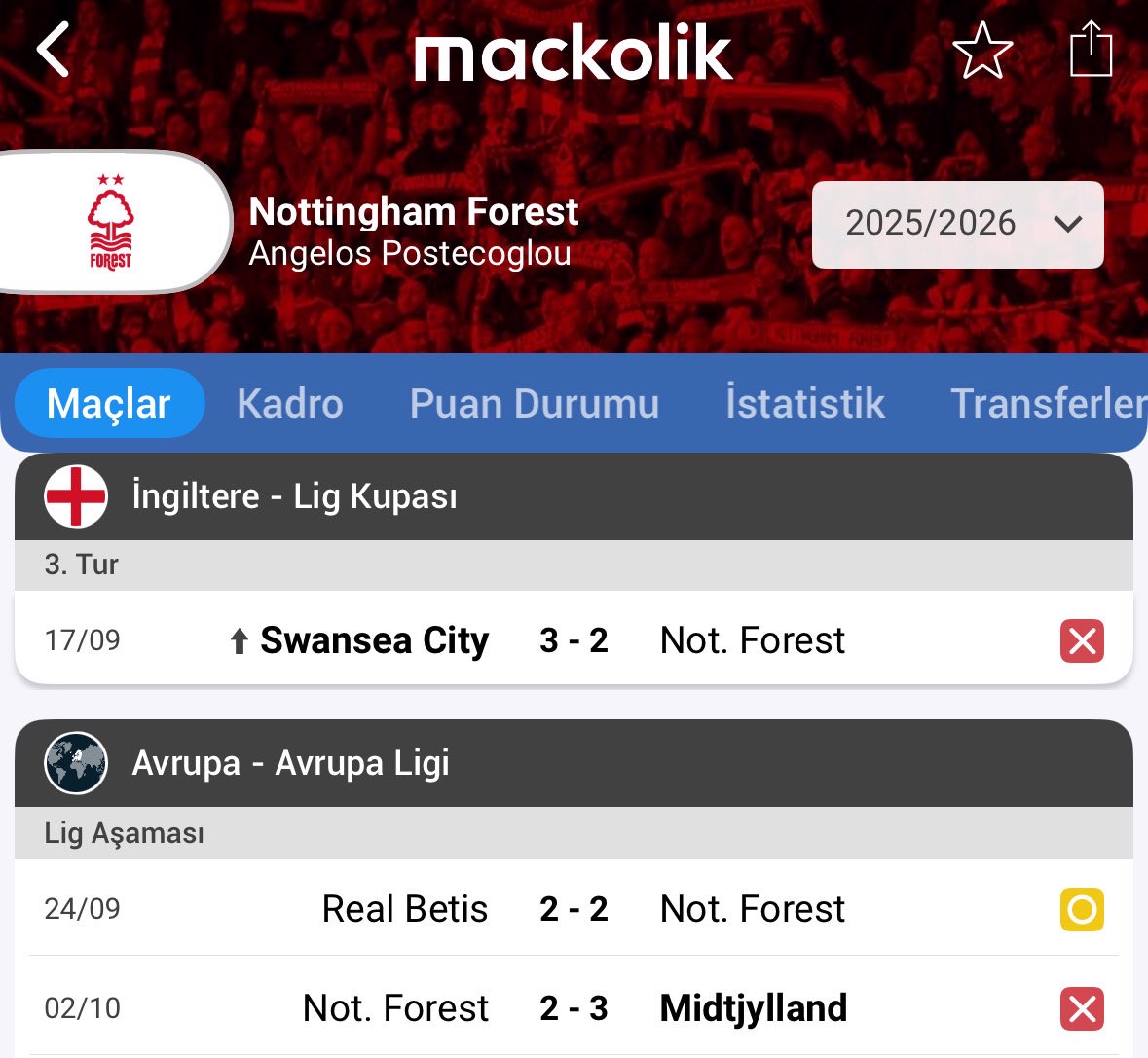Tap the back arrow icon

pyautogui.click(x=54, y=50)
